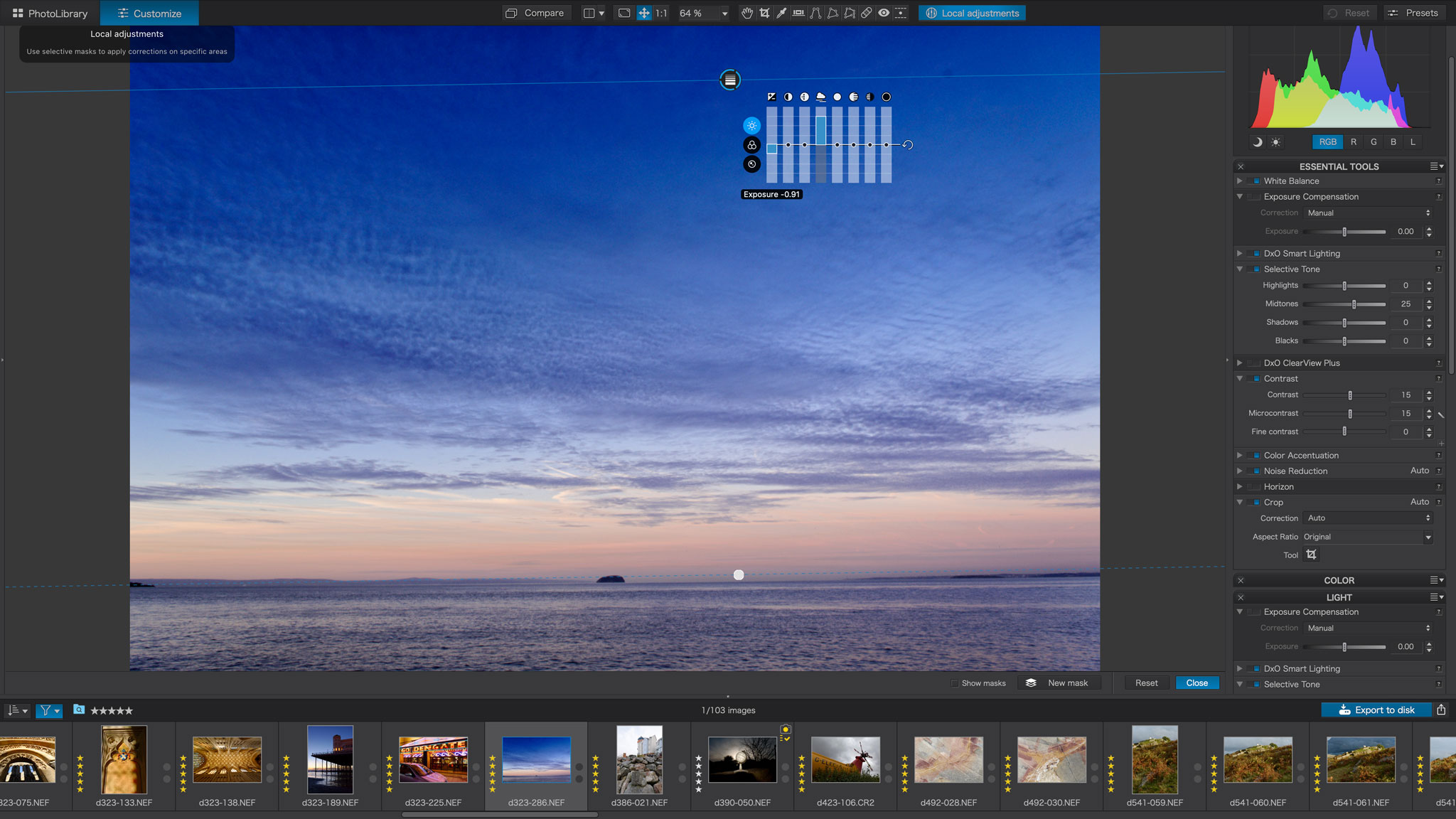This screenshot has height=819, width=1456.
Task: Toggle DxO ClearView Plus on
Action: [1256, 363]
